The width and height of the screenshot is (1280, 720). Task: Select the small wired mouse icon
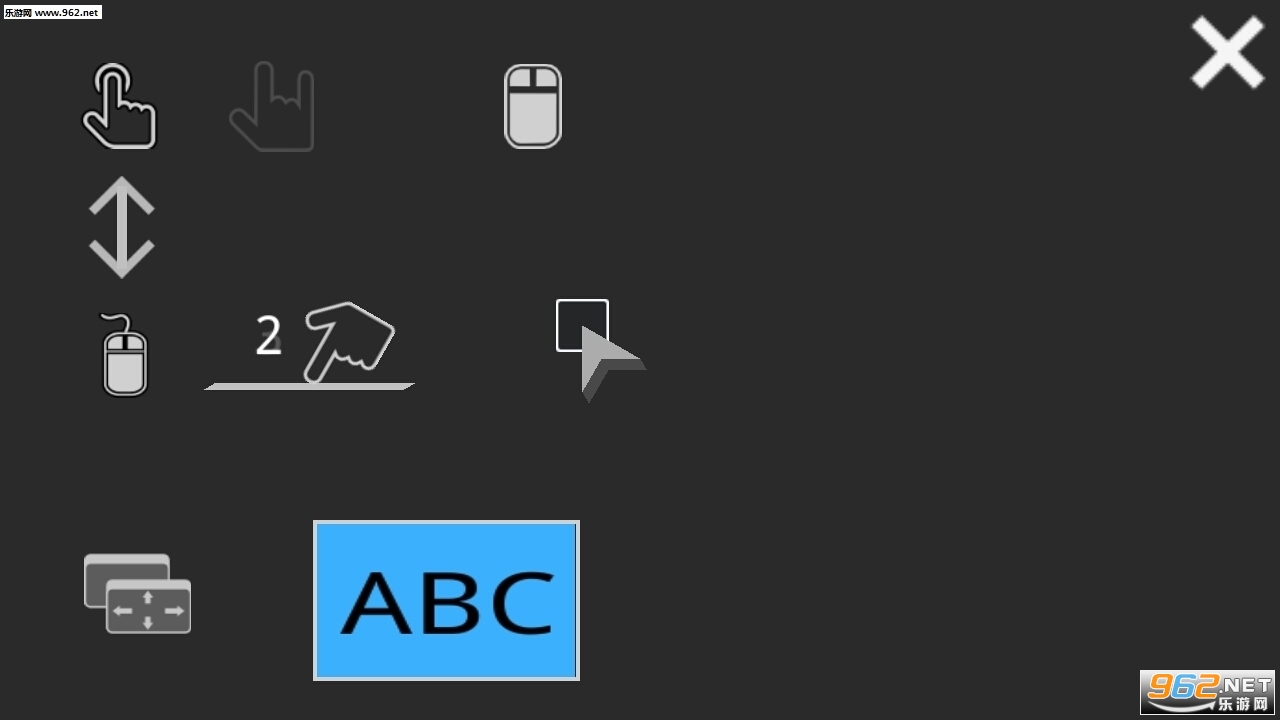pyautogui.click(x=124, y=355)
